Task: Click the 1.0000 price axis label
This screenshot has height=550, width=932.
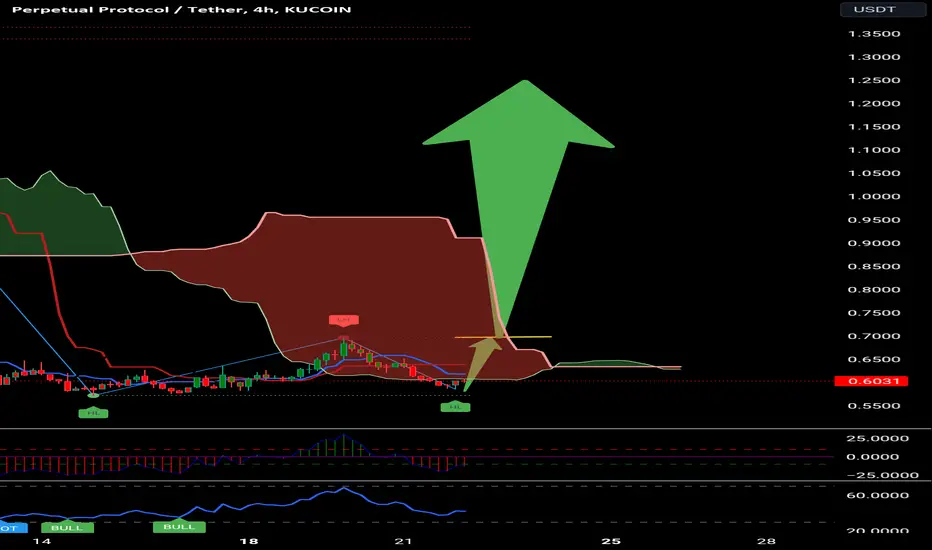Action: tap(874, 196)
